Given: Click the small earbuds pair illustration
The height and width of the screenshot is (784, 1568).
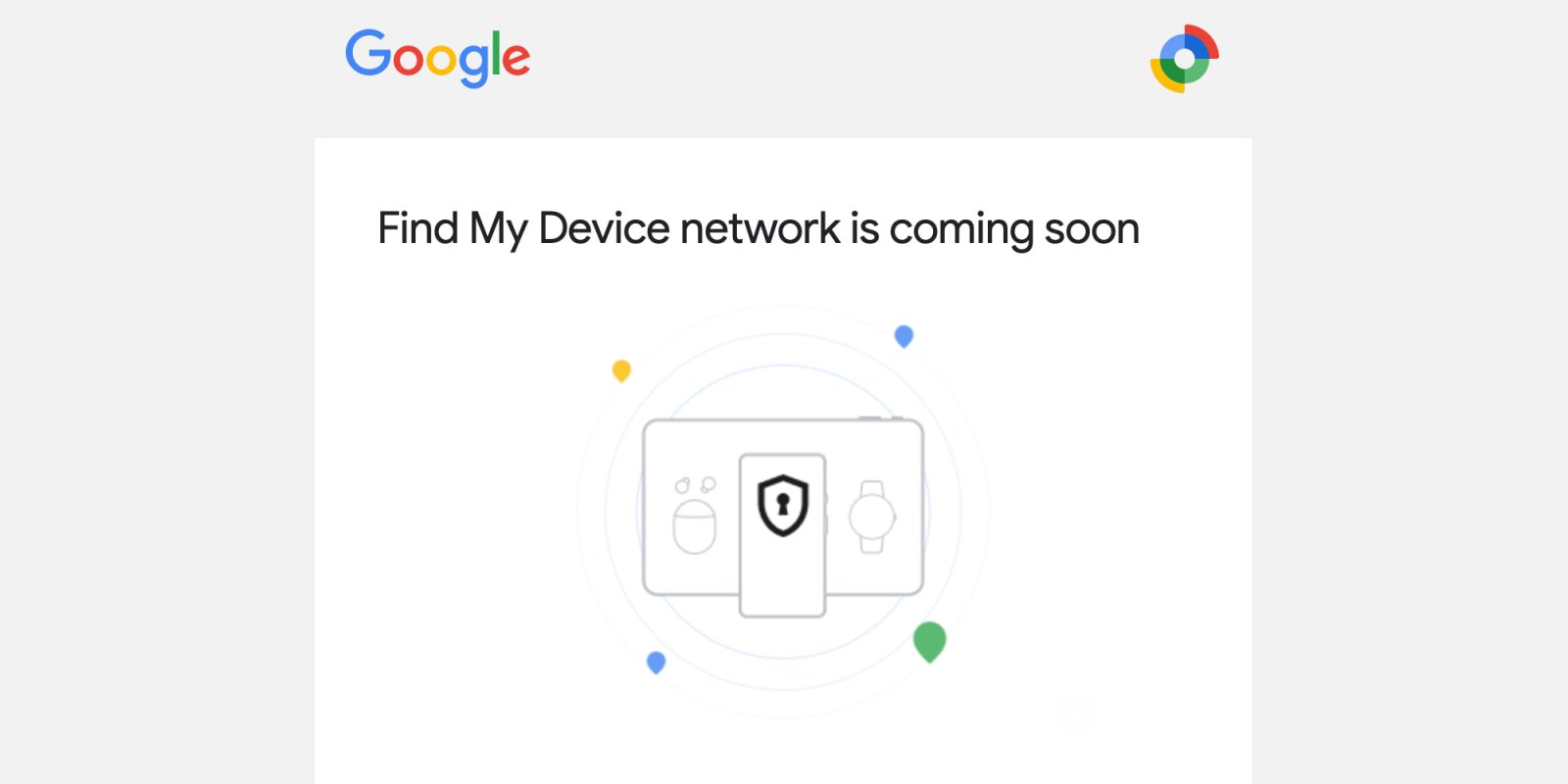Looking at the screenshot, I should pyautogui.click(x=695, y=485).
